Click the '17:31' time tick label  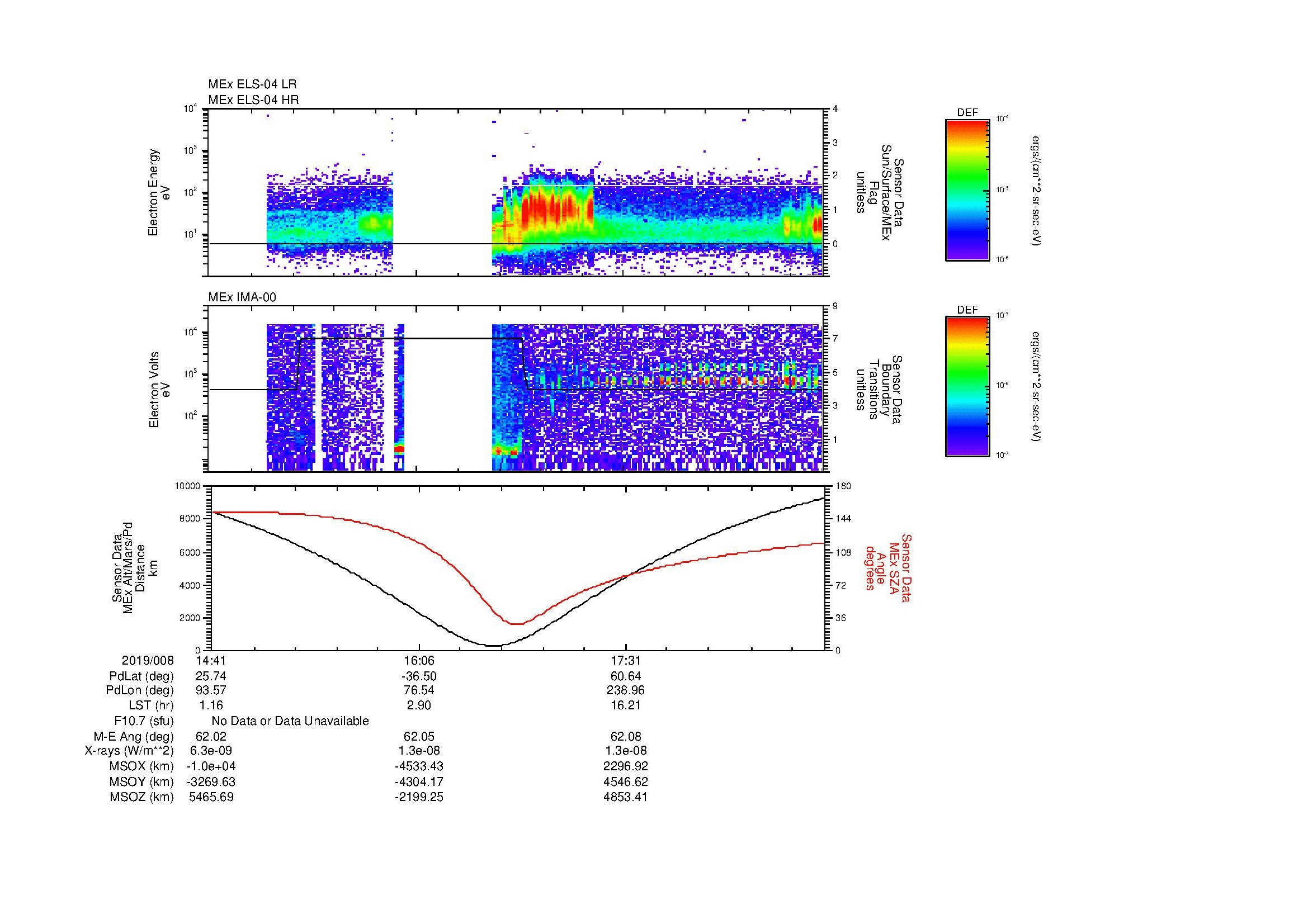coord(626,661)
